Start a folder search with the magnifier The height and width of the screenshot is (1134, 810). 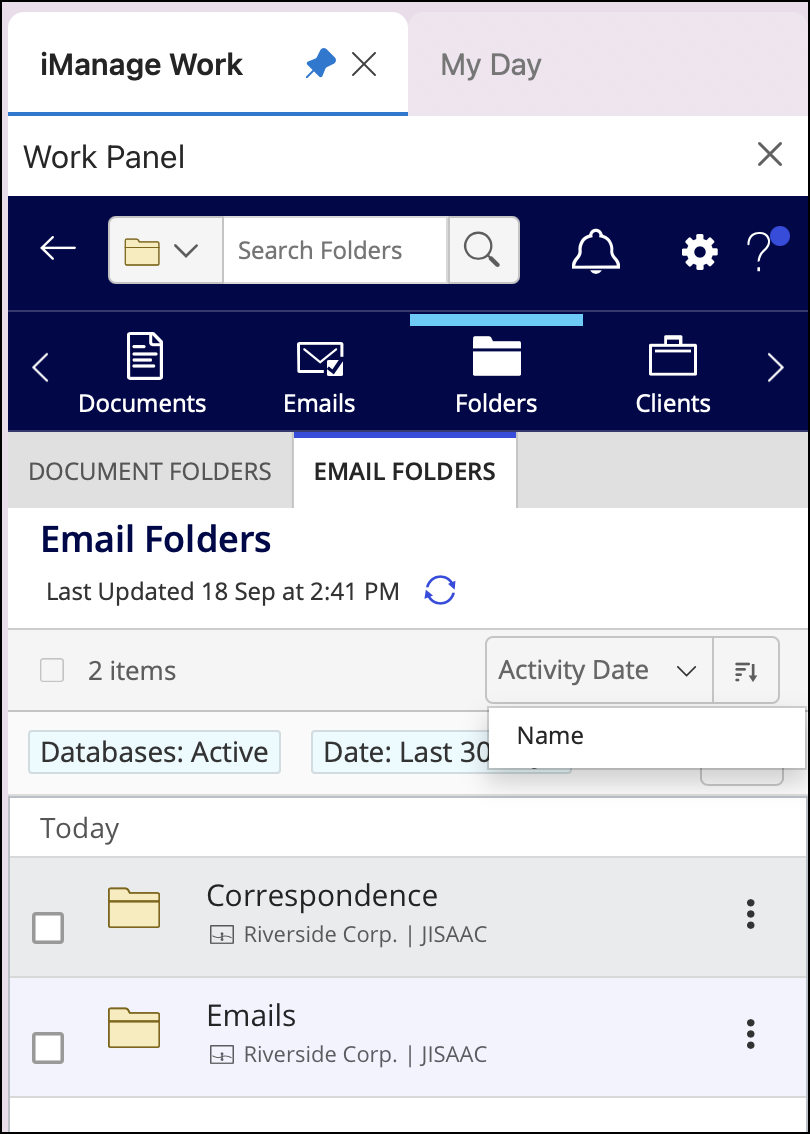(483, 249)
